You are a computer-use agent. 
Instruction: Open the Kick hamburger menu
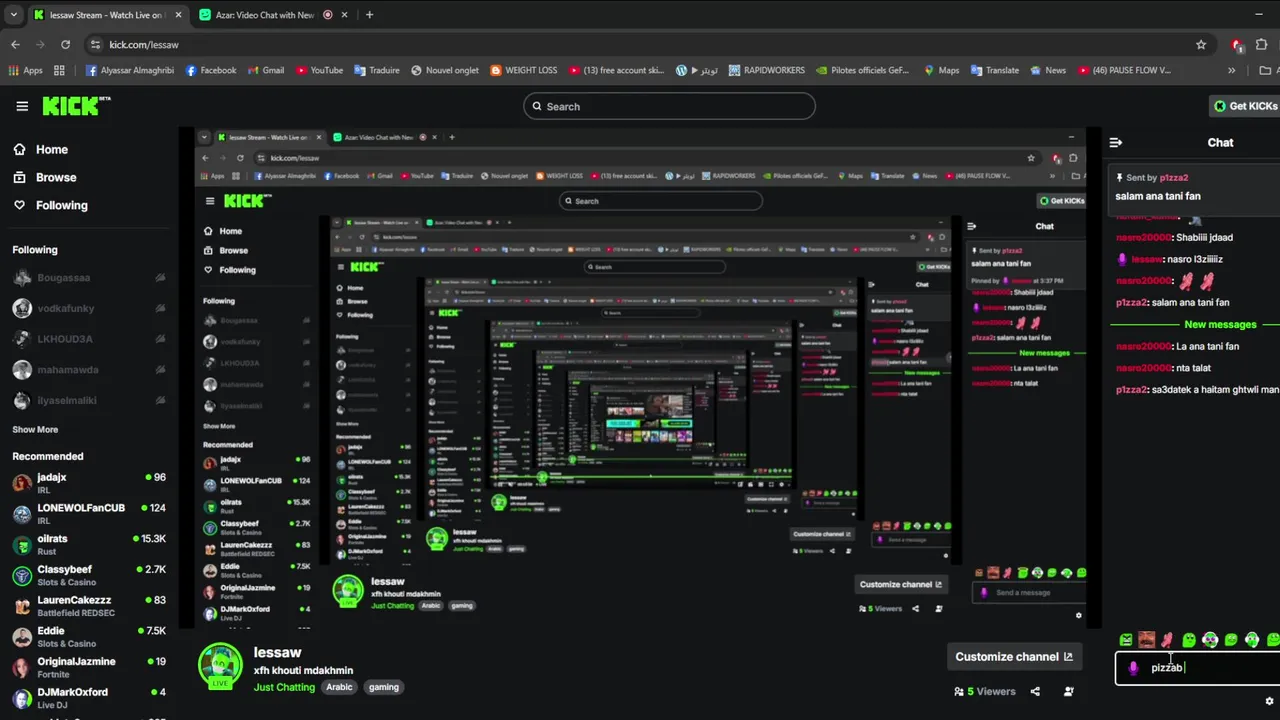(22, 106)
